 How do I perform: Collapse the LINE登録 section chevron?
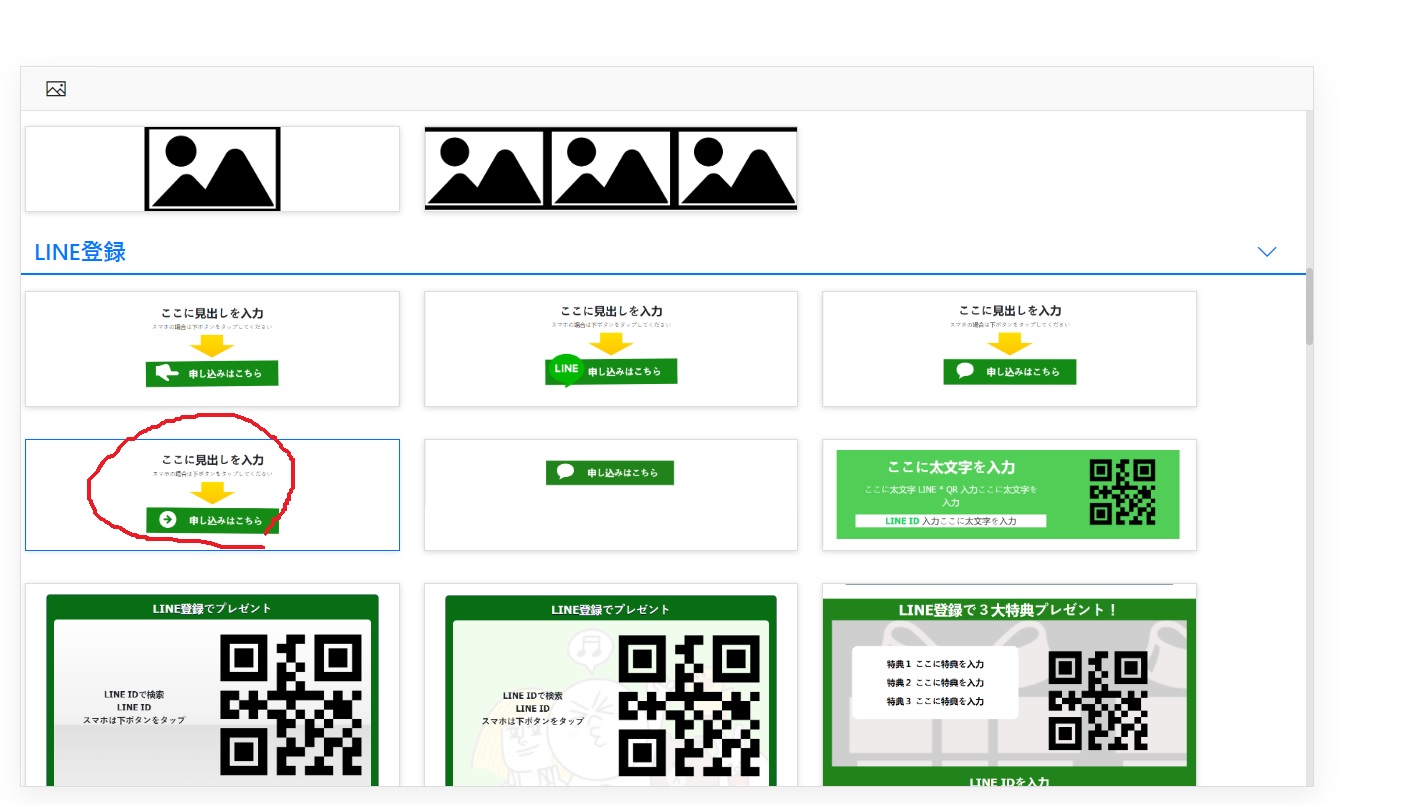(x=1267, y=251)
